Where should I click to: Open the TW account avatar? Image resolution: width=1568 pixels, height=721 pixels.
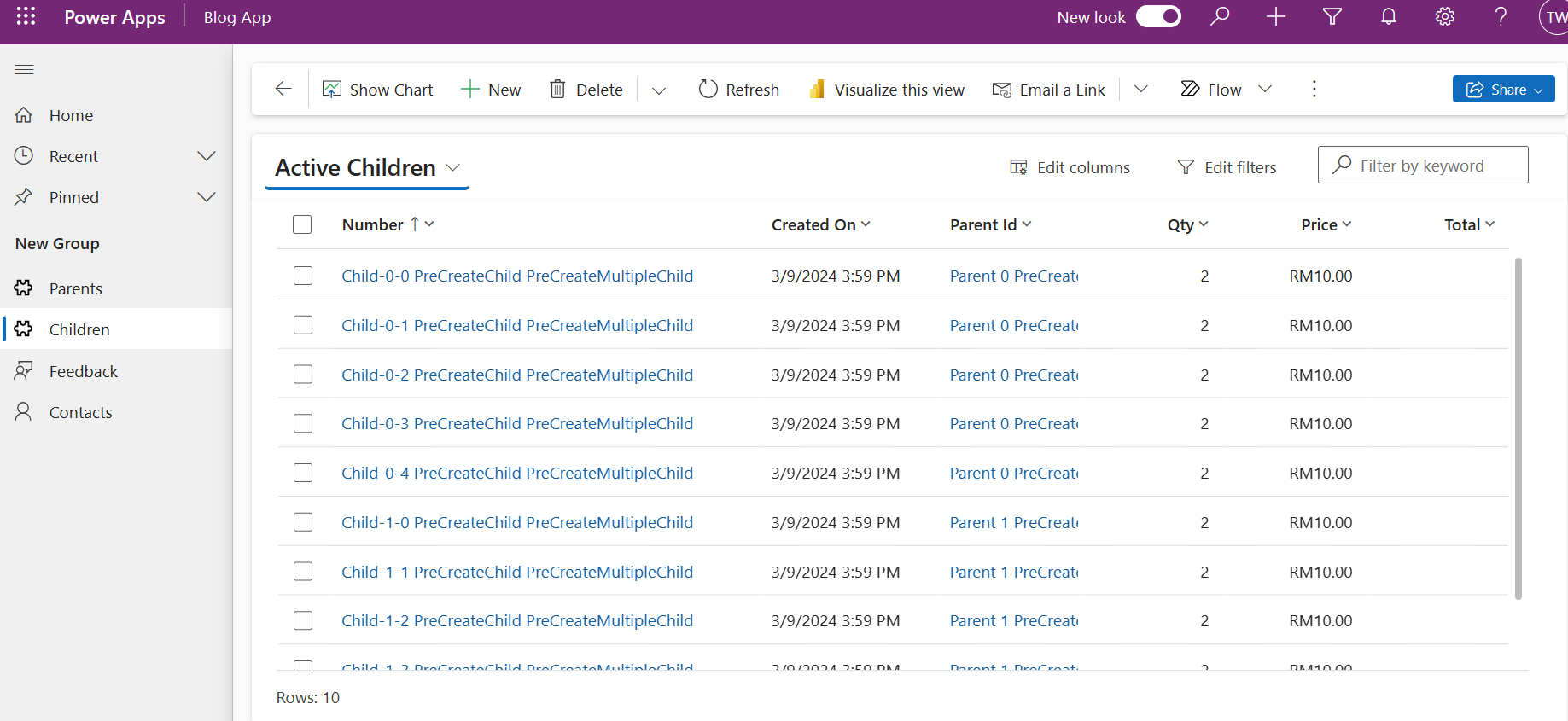[1553, 17]
